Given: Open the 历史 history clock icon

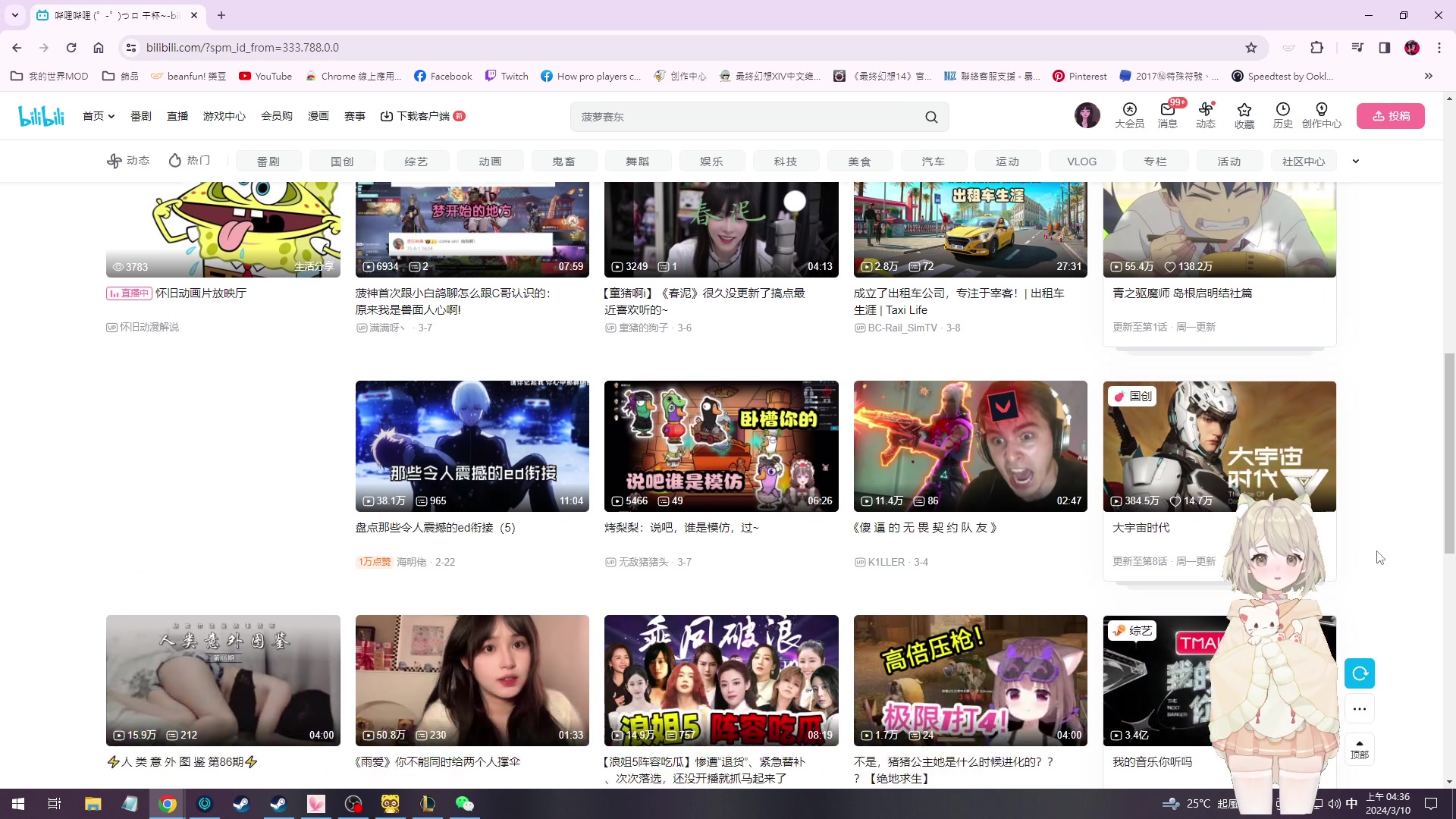Looking at the screenshot, I should tap(1282, 116).
